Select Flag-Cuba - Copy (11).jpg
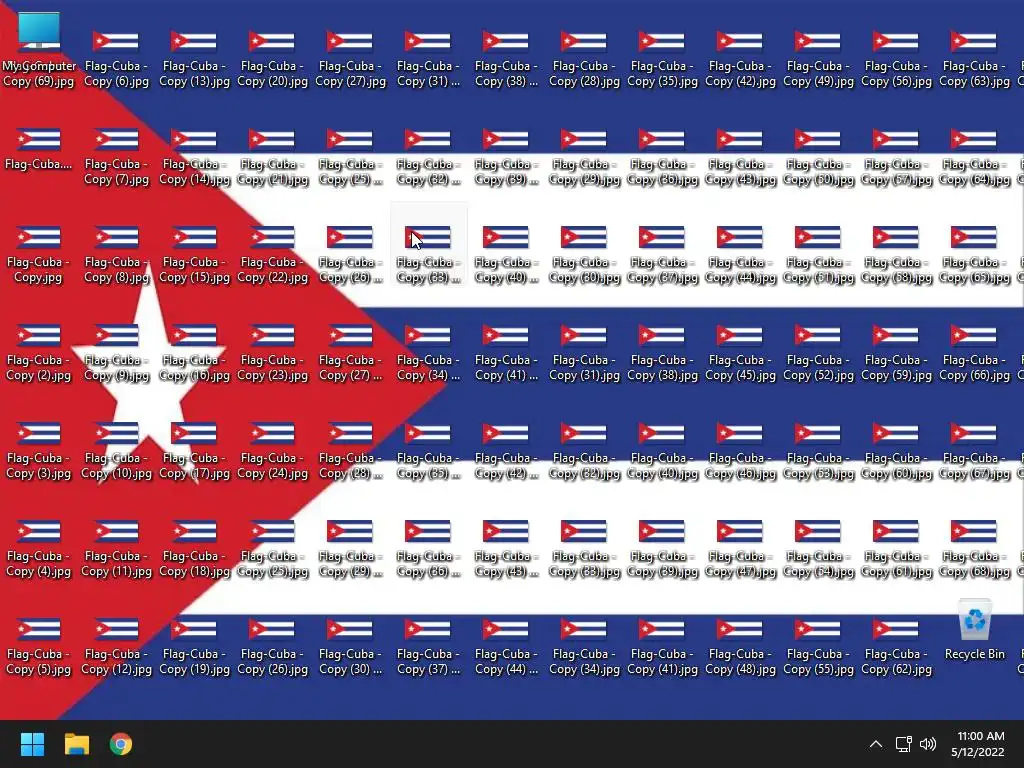The height and width of the screenshot is (768, 1024). 116,549
